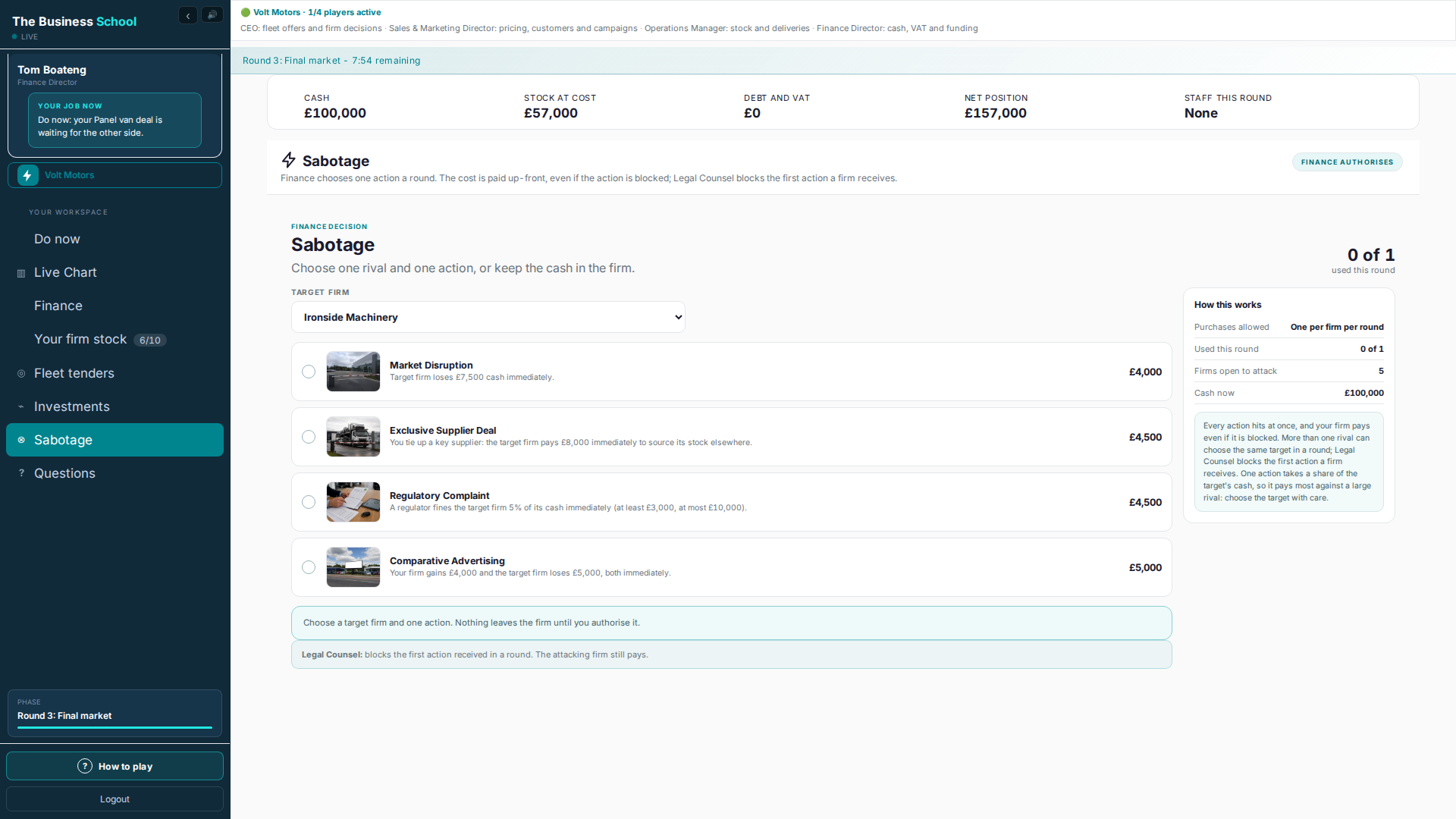
Task: Click the Comparative Advertising billboard thumbnail
Action: coord(353,567)
